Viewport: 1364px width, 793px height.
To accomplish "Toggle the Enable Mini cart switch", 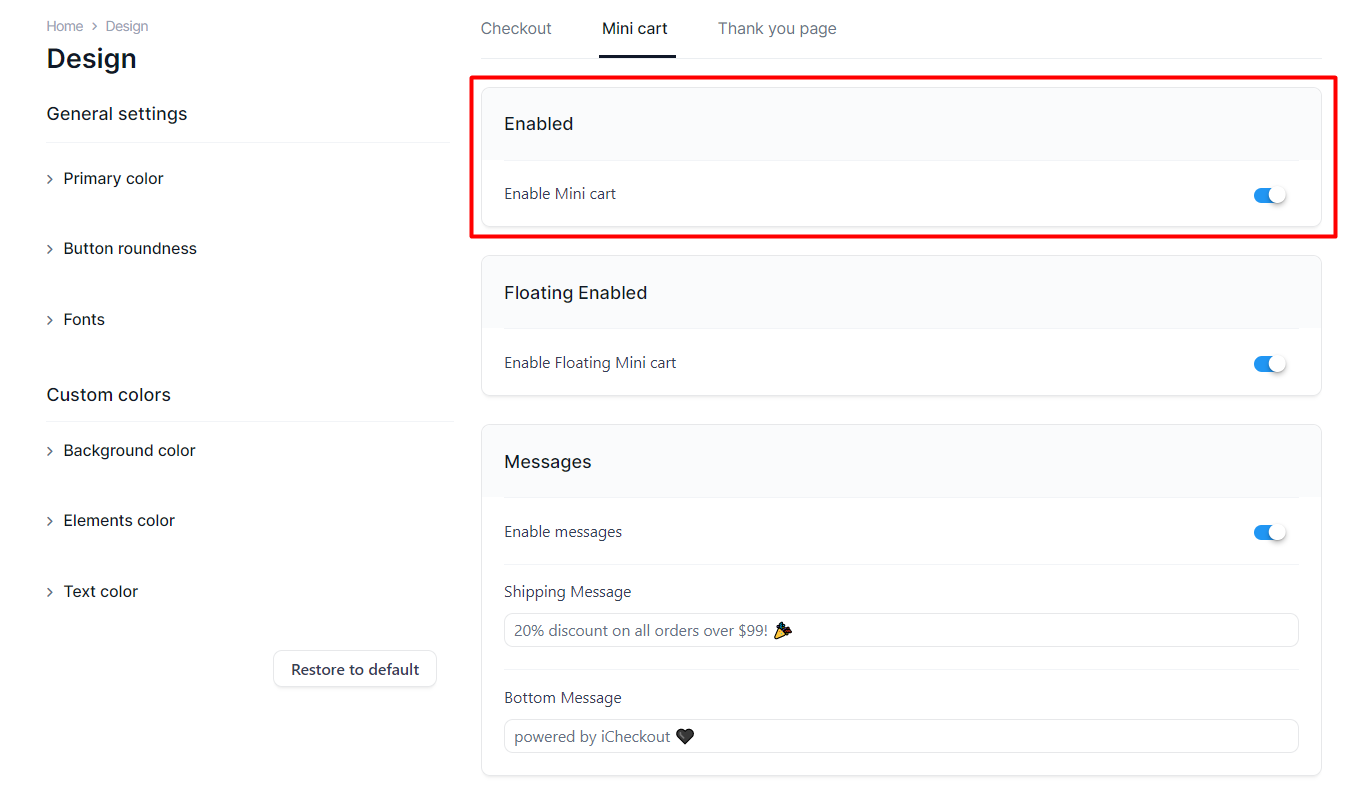I will pyautogui.click(x=1270, y=195).
